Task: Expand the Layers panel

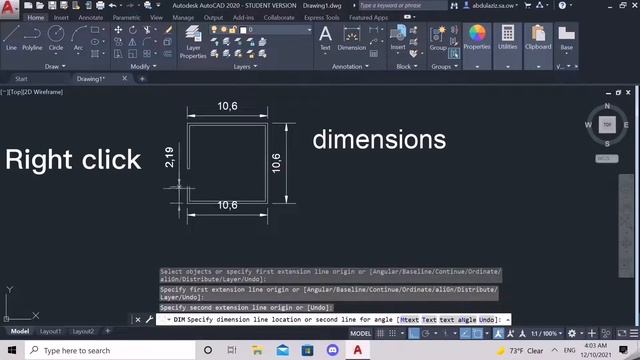Action: tap(245, 67)
